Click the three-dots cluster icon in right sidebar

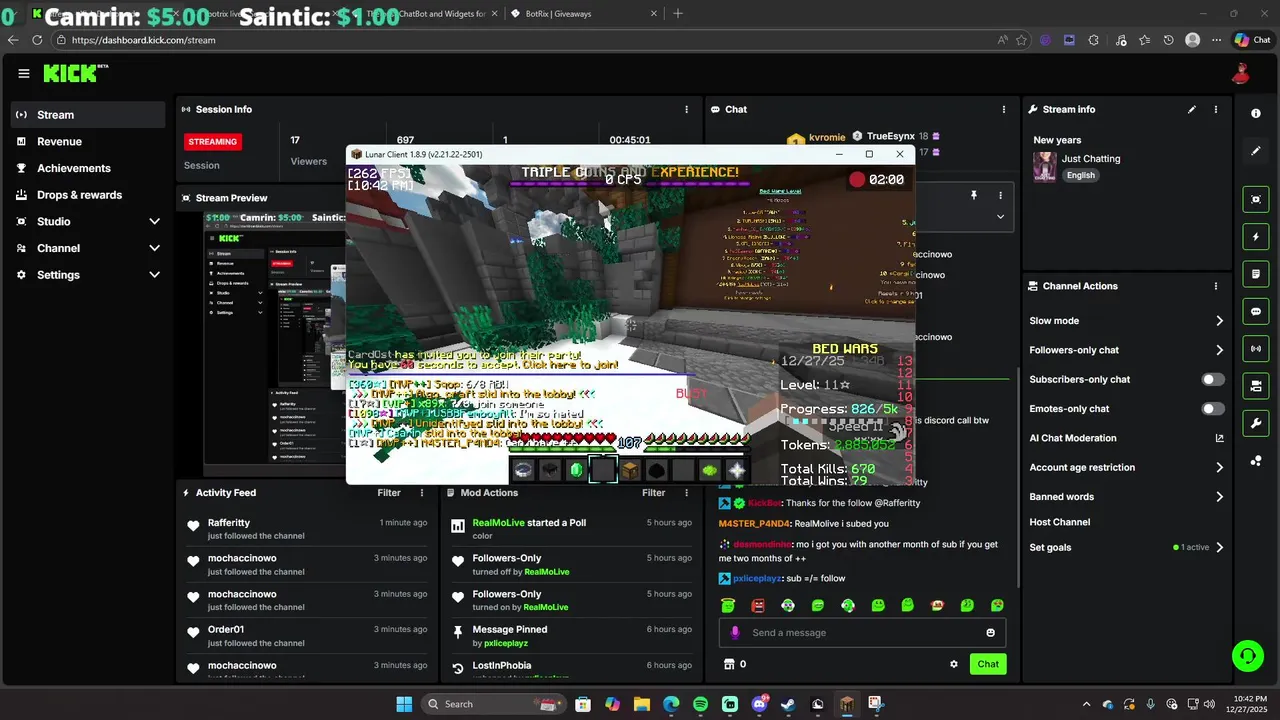[x=1256, y=460]
